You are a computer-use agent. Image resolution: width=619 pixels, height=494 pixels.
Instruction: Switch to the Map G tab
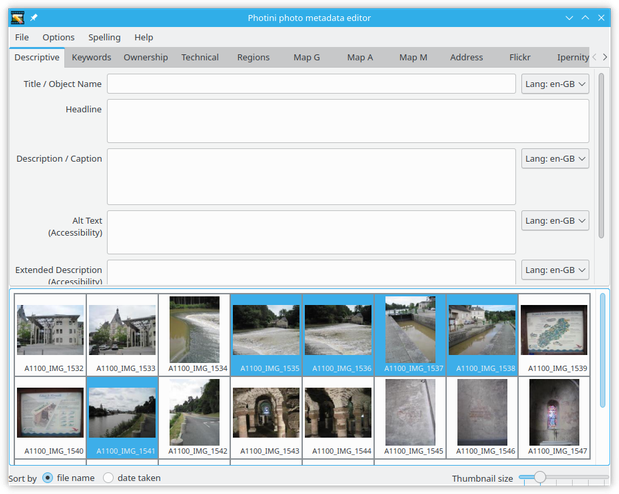[x=306, y=58]
